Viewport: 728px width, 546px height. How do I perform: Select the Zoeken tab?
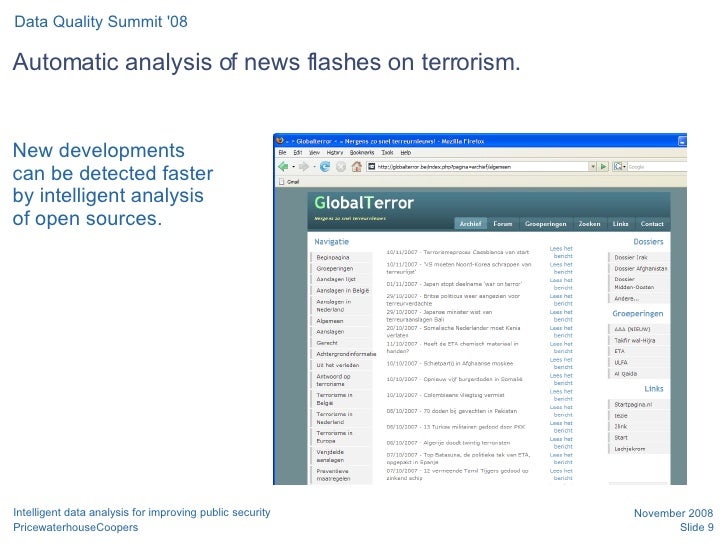point(589,224)
